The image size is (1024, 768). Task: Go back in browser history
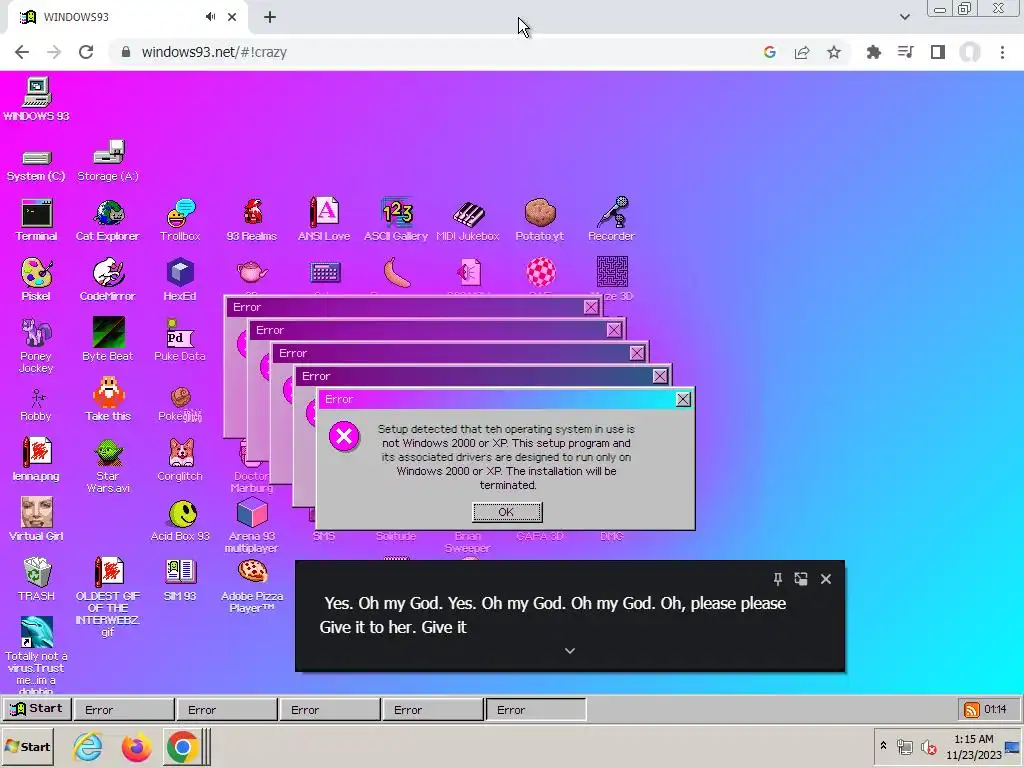(22, 52)
